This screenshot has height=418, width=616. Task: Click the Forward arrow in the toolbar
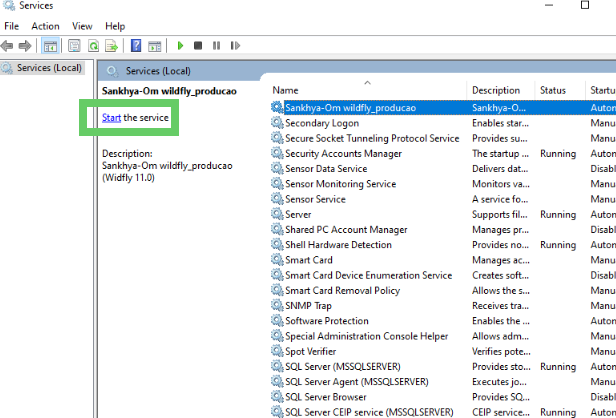(25, 46)
